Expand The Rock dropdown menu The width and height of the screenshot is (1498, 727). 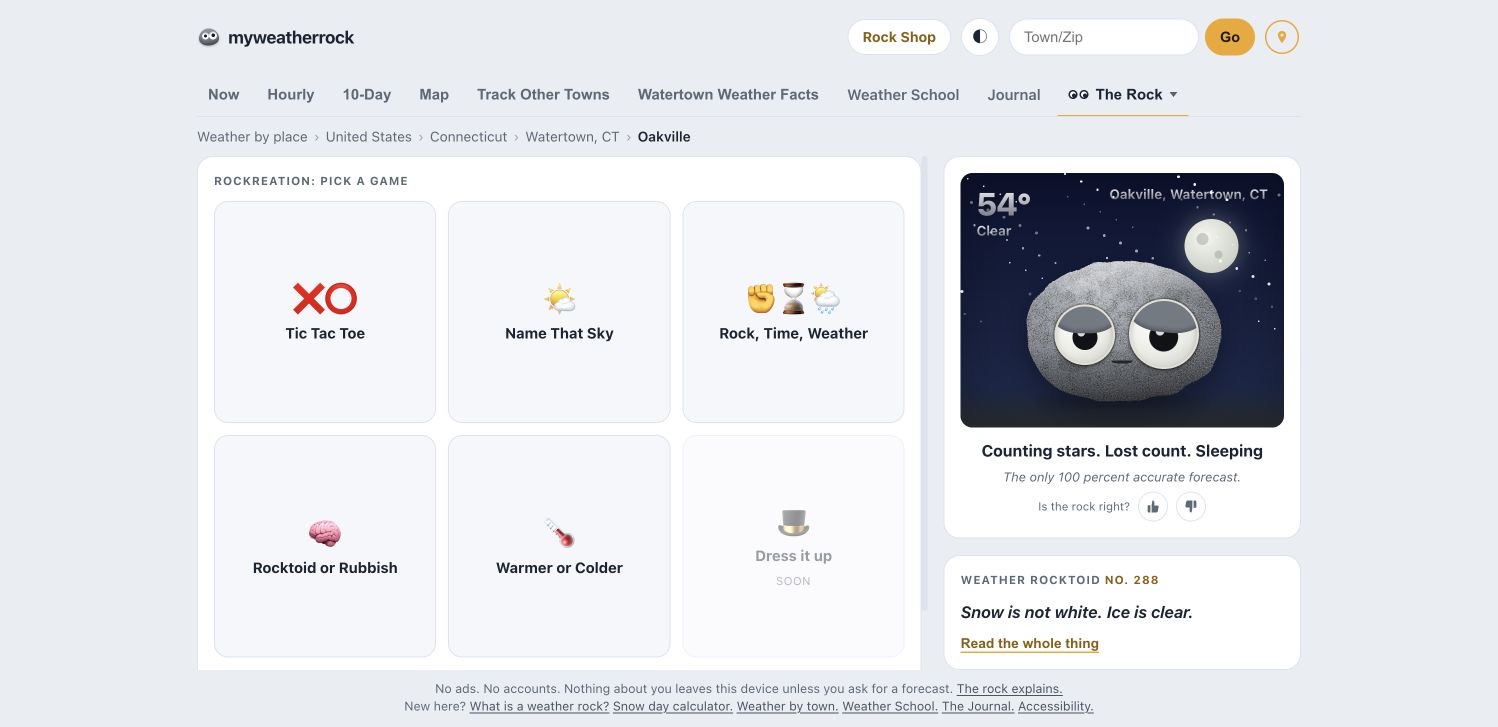coord(1123,94)
